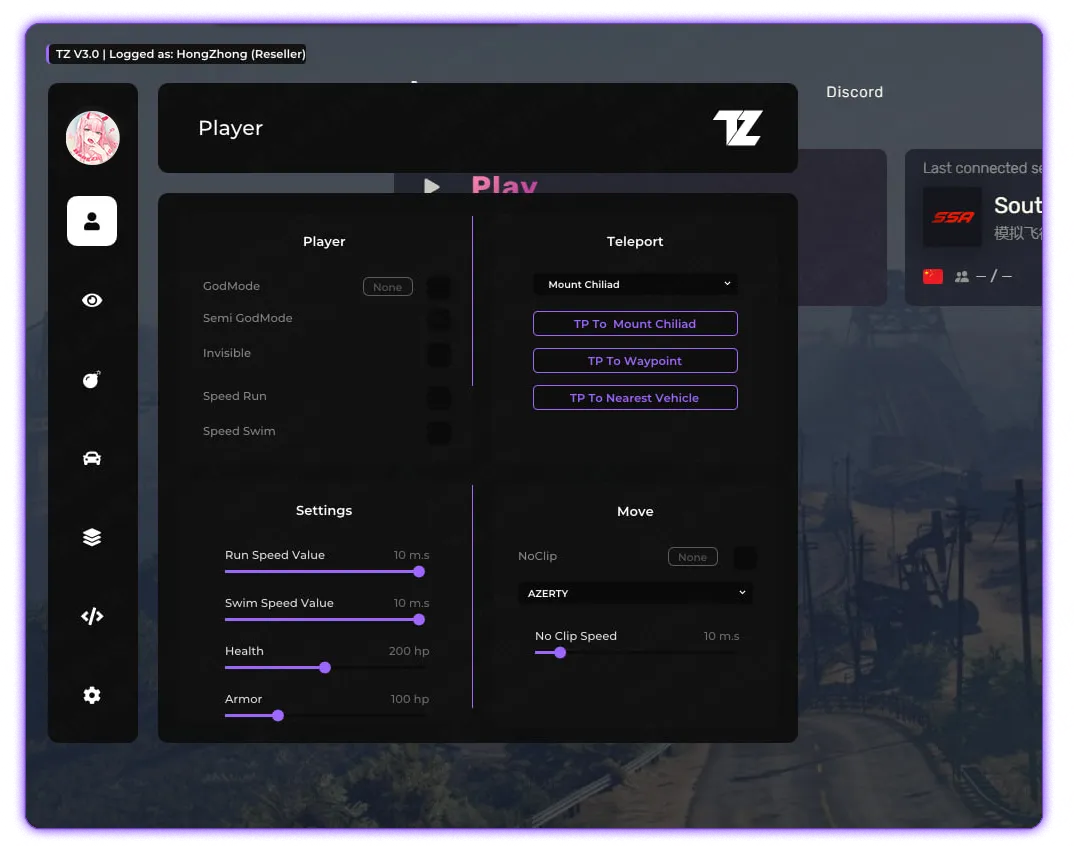Toggle the Invisible checkbox
The width and height of the screenshot is (1074, 846).
(x=438, y=354)
